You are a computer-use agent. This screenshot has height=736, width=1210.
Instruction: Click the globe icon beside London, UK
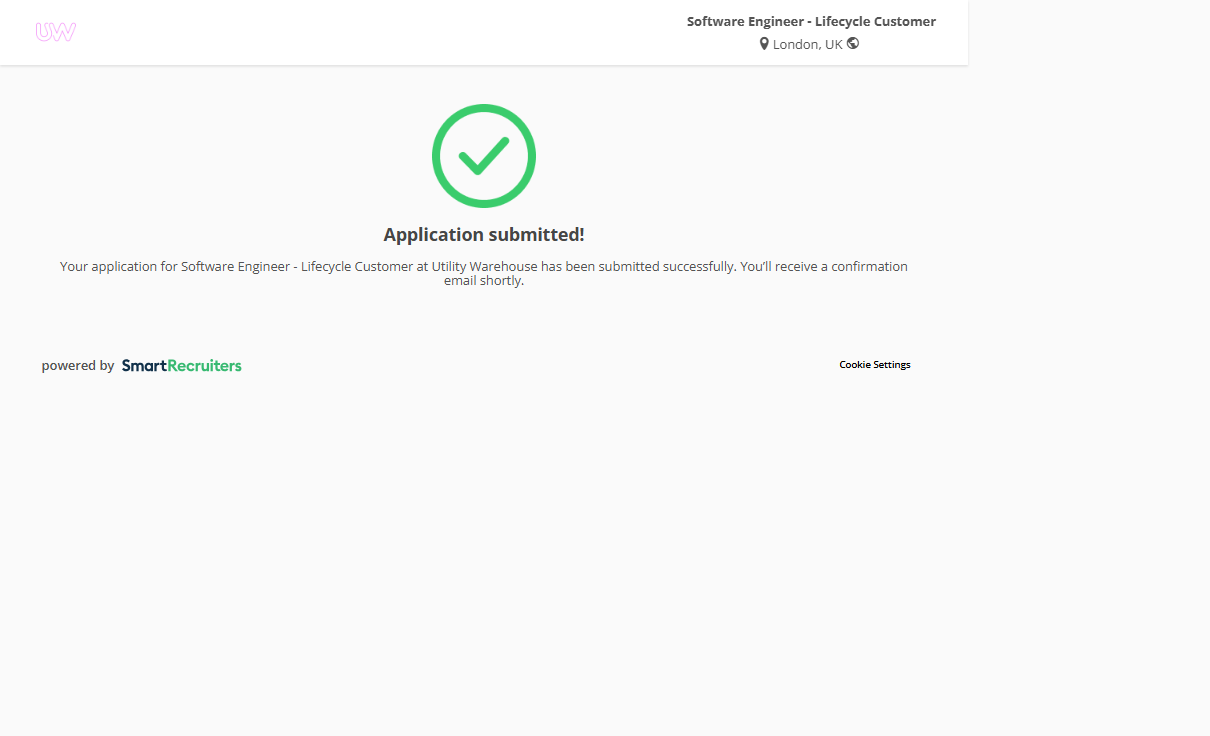(x=853, y=43)
